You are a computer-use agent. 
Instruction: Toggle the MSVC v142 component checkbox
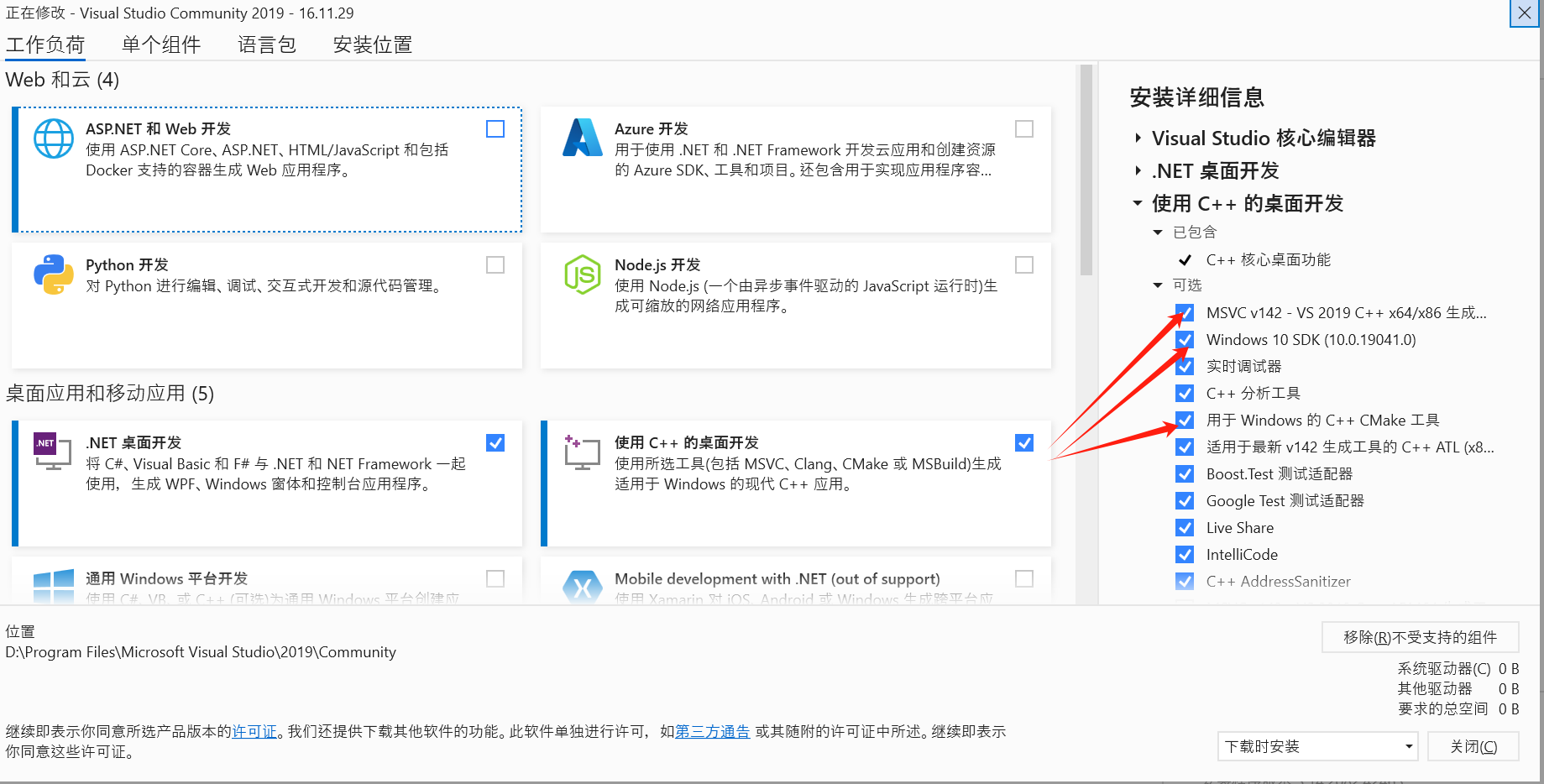pyautogui.click(x=1185, y=313)
